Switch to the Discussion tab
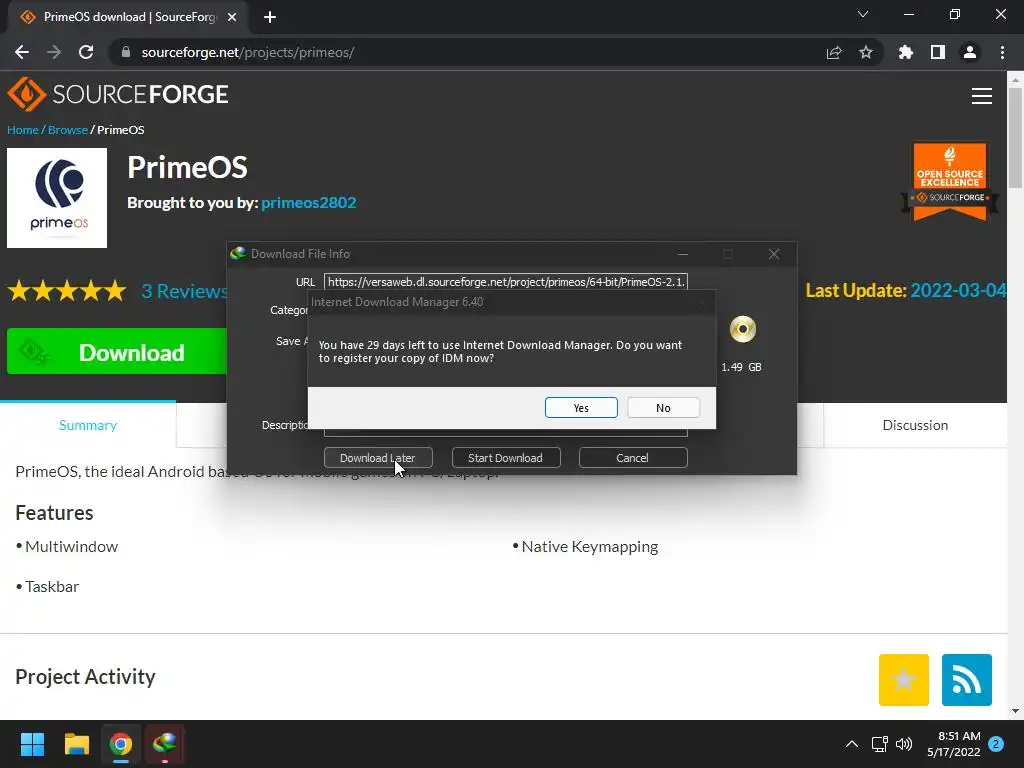The width and height of the screenshot is (1024, 768). (915, 425)
